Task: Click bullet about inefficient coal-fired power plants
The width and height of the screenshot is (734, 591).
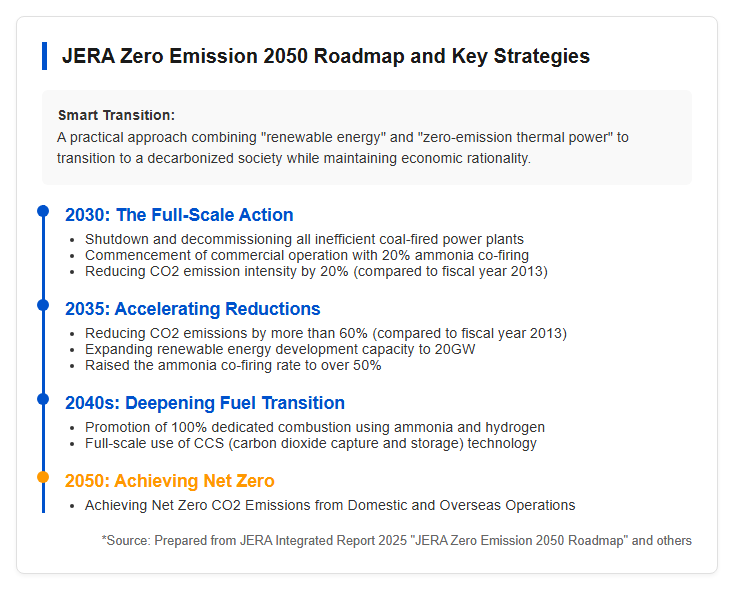Action: point(304,239)
